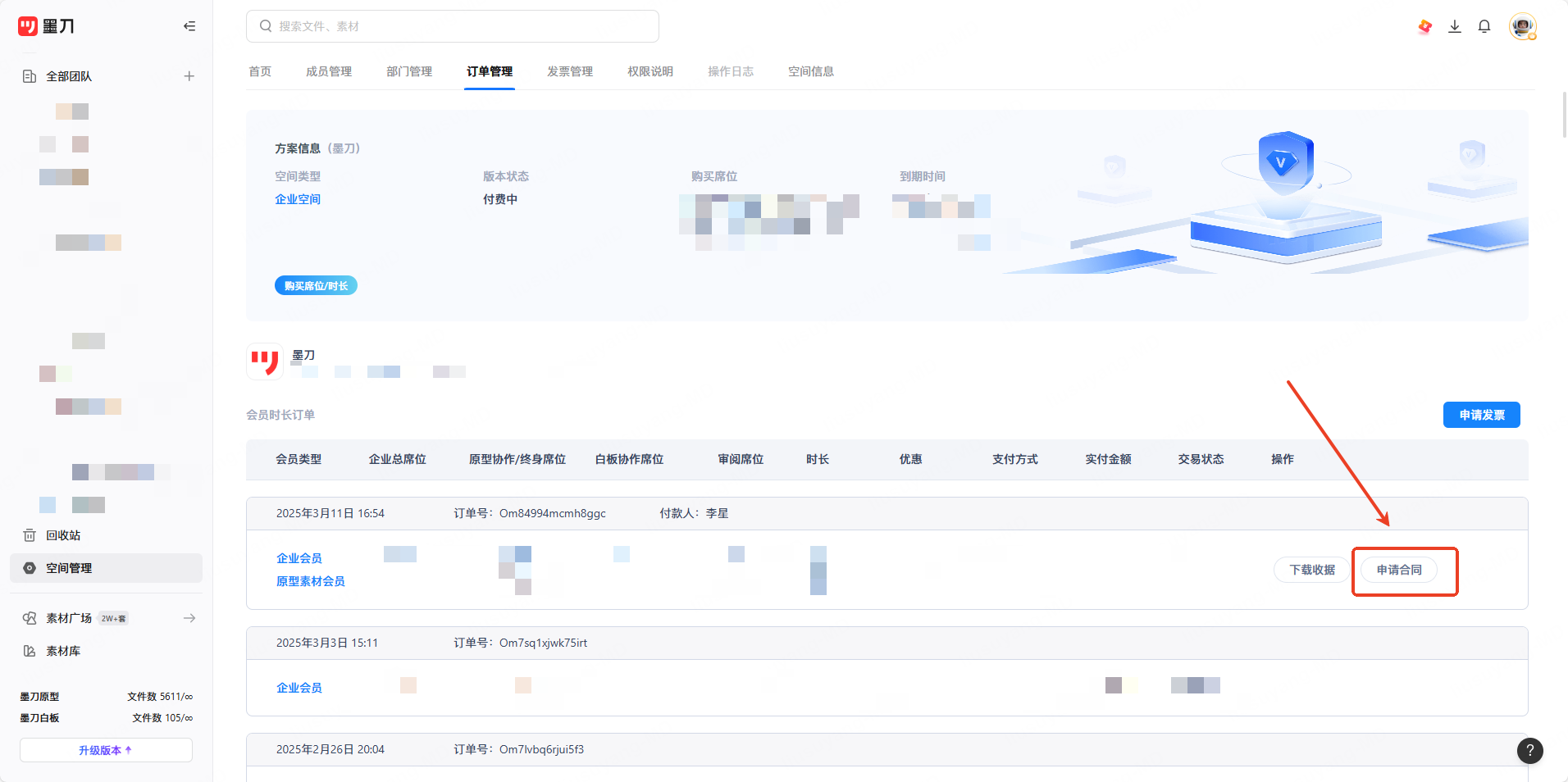The width and height of the screenshot is (1568, 782).
Task: Click the search magnifier icon
Action: [266, 26]
